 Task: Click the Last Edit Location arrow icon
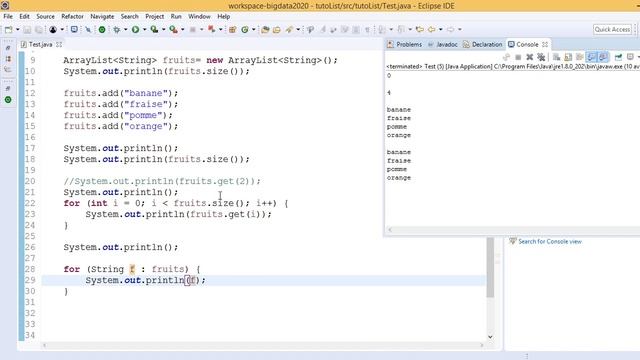point(419,29)
